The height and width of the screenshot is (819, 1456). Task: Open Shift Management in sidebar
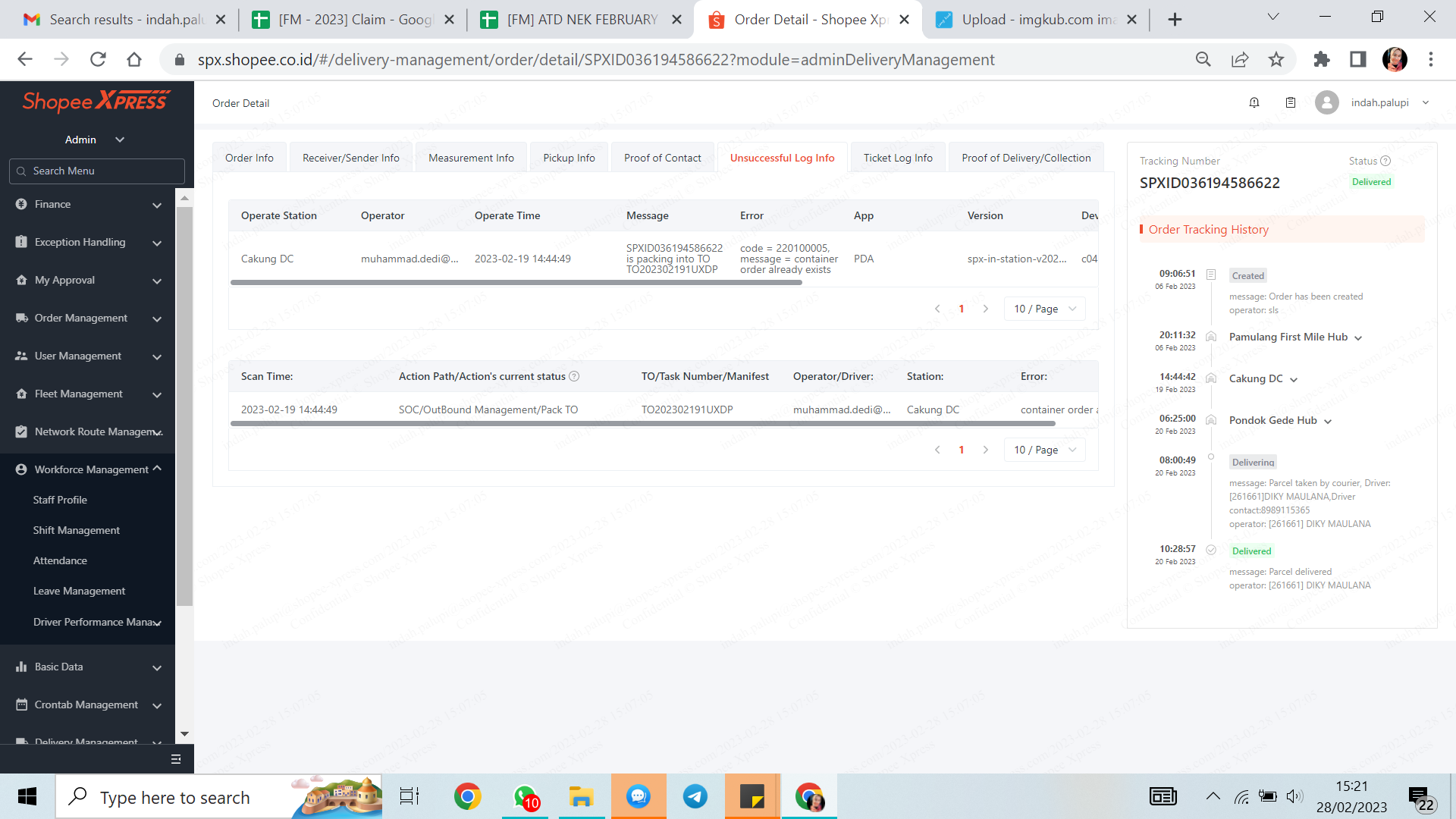coord(77,530)
